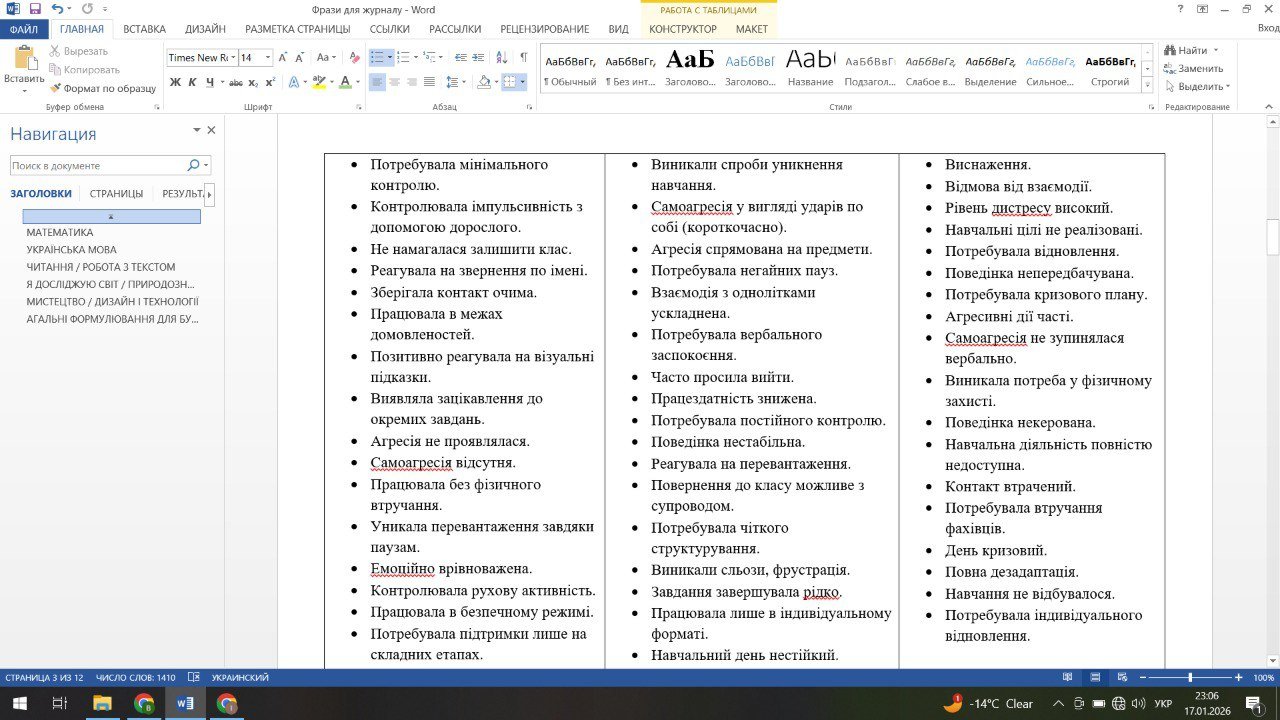Open the font name dropdown

click(232, 58)
